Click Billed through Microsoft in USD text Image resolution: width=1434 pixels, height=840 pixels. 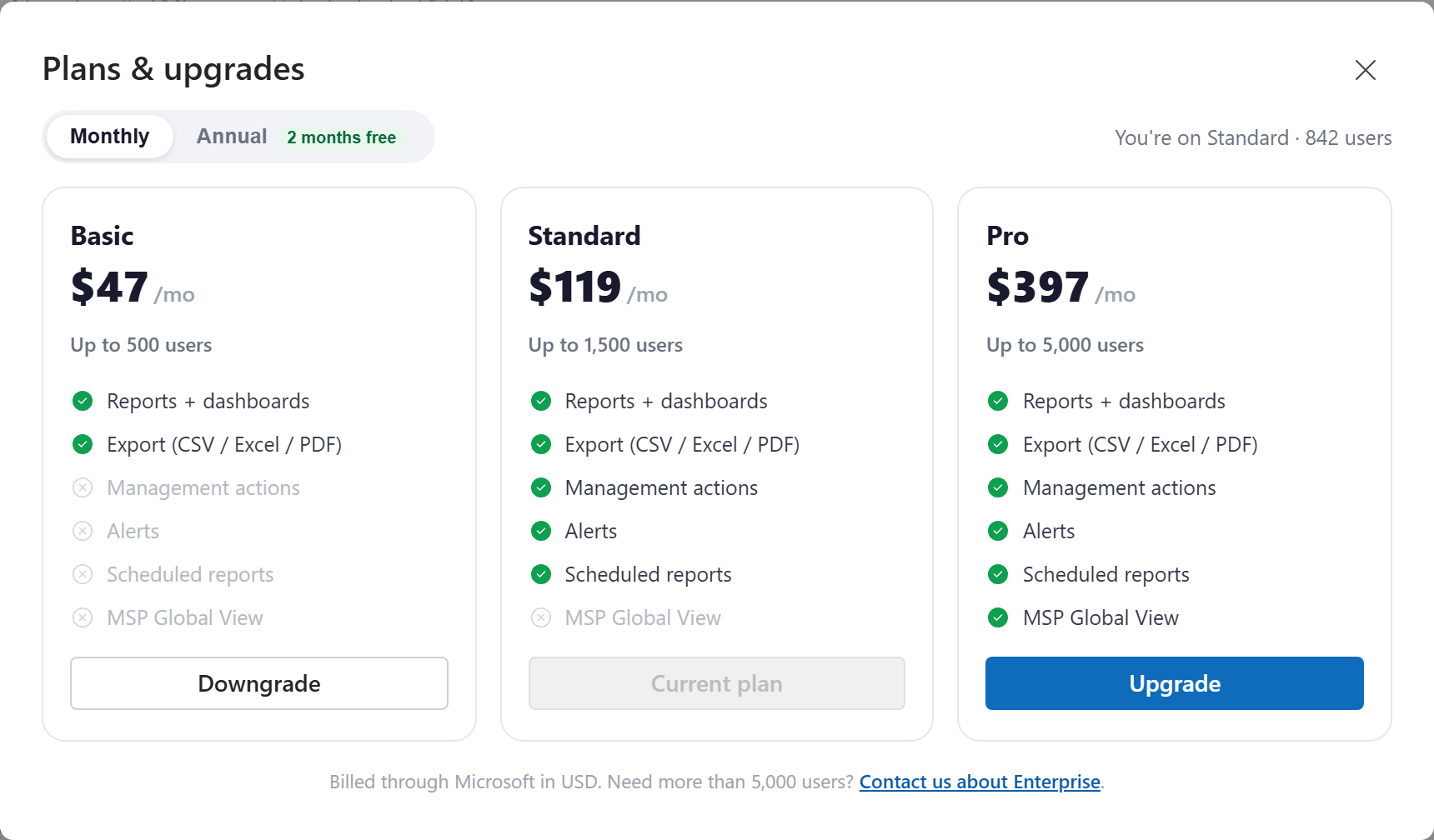[464, 782]
